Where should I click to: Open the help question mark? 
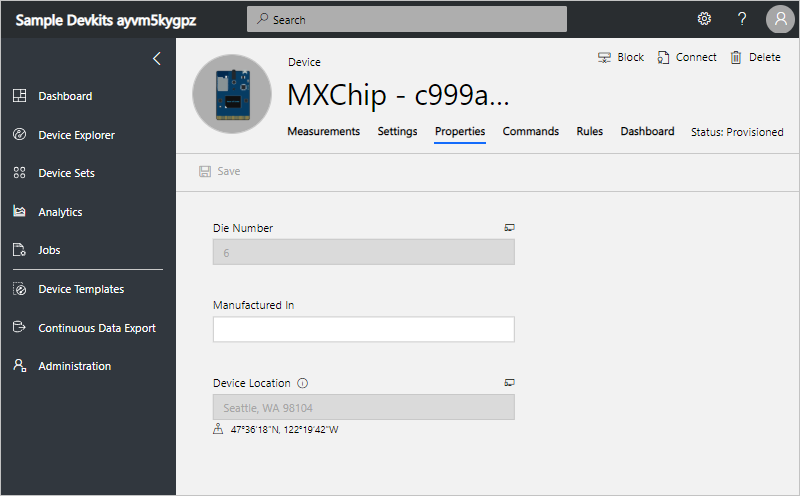742,19
